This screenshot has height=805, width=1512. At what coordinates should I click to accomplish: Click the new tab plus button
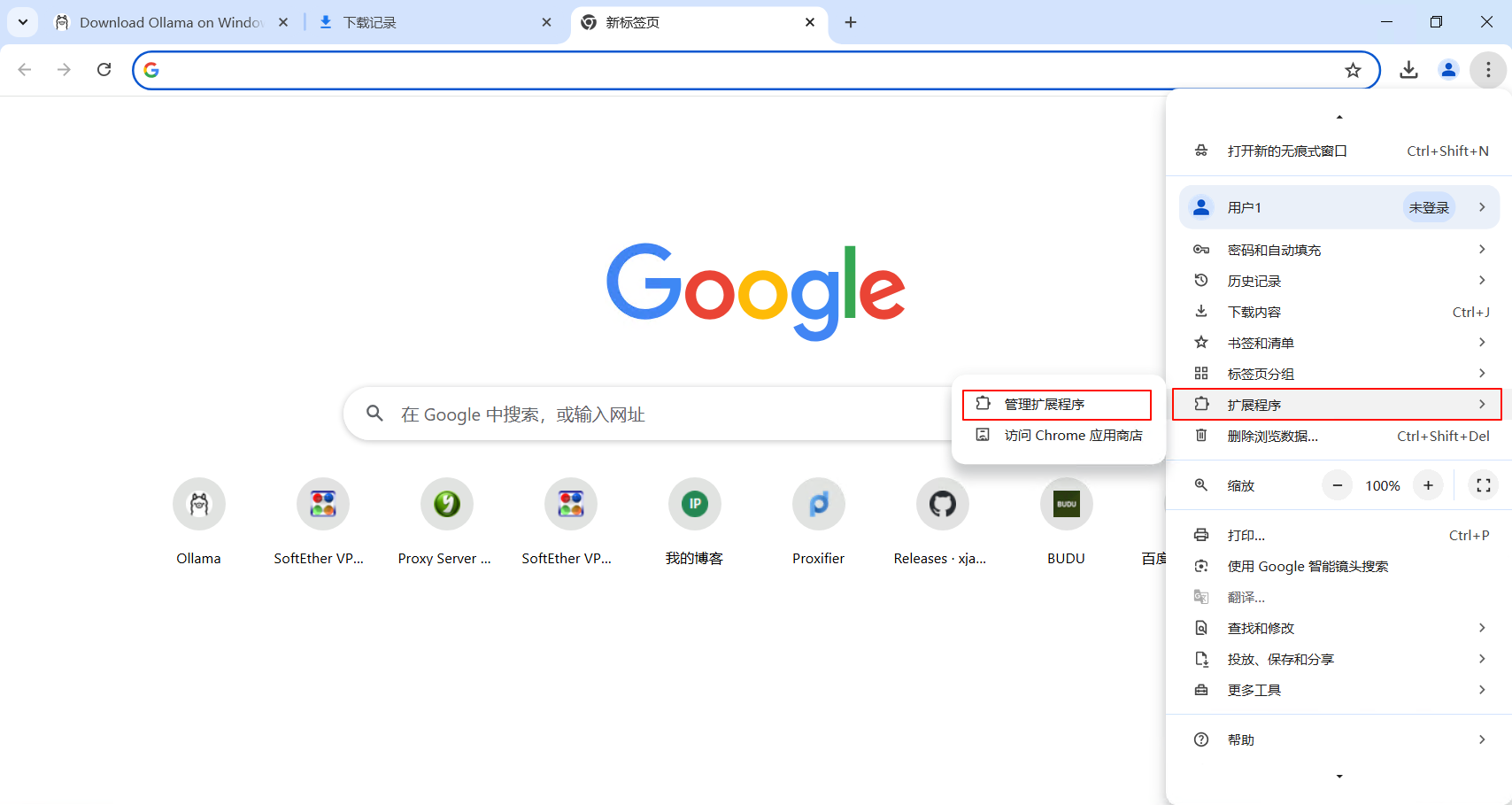pyautogui.click(x=851, y=22)
